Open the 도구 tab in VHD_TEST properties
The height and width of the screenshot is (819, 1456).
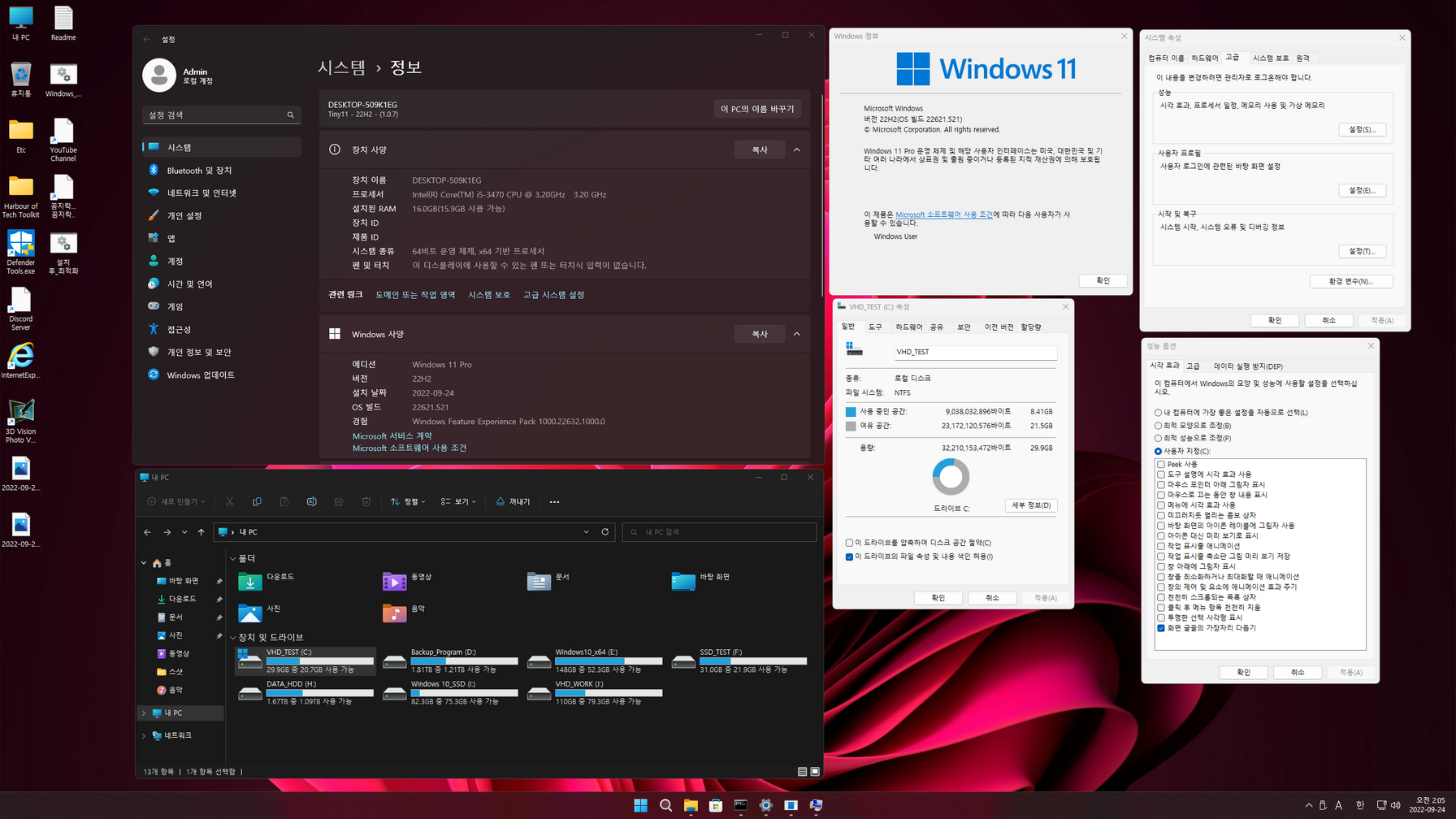tap(875, 327)
